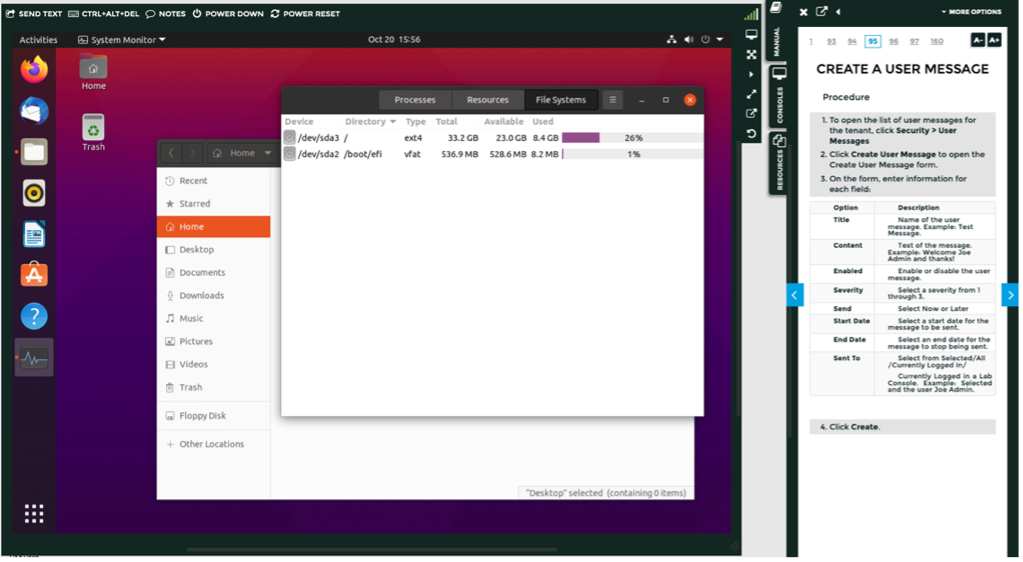Open System Monitor app menu in top bar
Screen dimensions: 1023x562
click(x=122, y=40)
